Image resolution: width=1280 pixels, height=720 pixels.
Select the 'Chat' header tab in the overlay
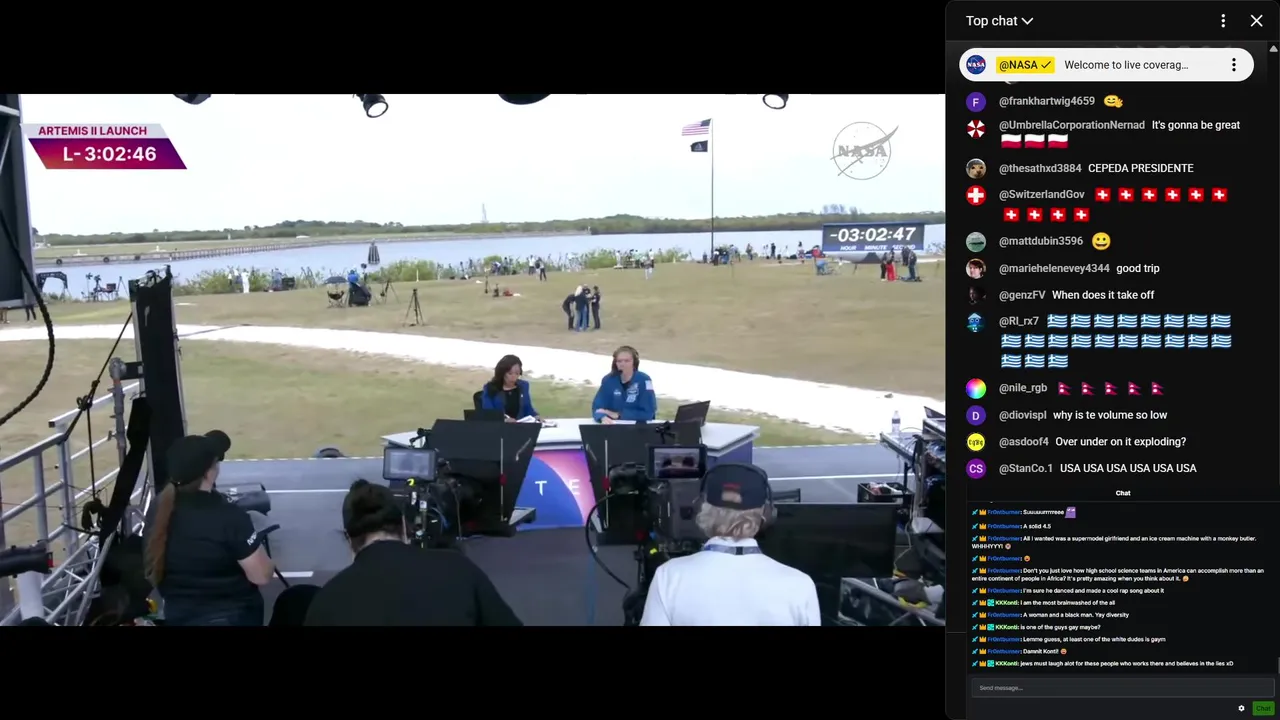[1123, 493]
